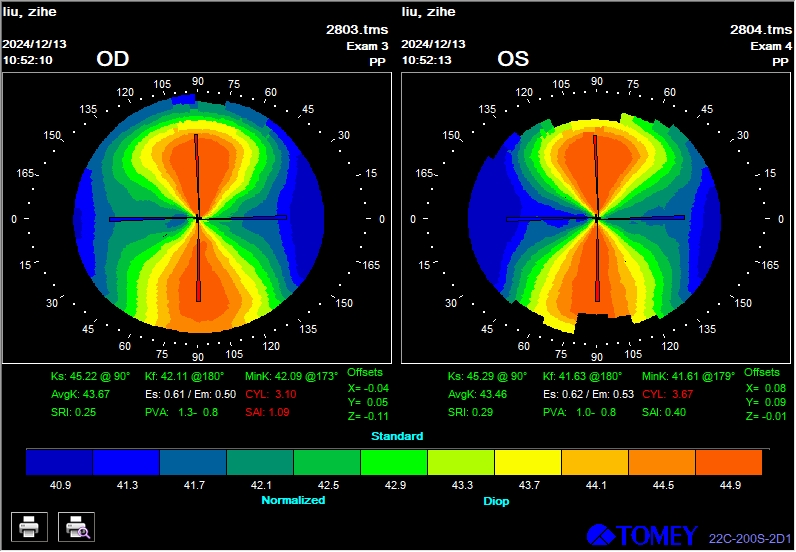
Task: Select the 40.9 dark blue swatch
Action: [59, 461]
